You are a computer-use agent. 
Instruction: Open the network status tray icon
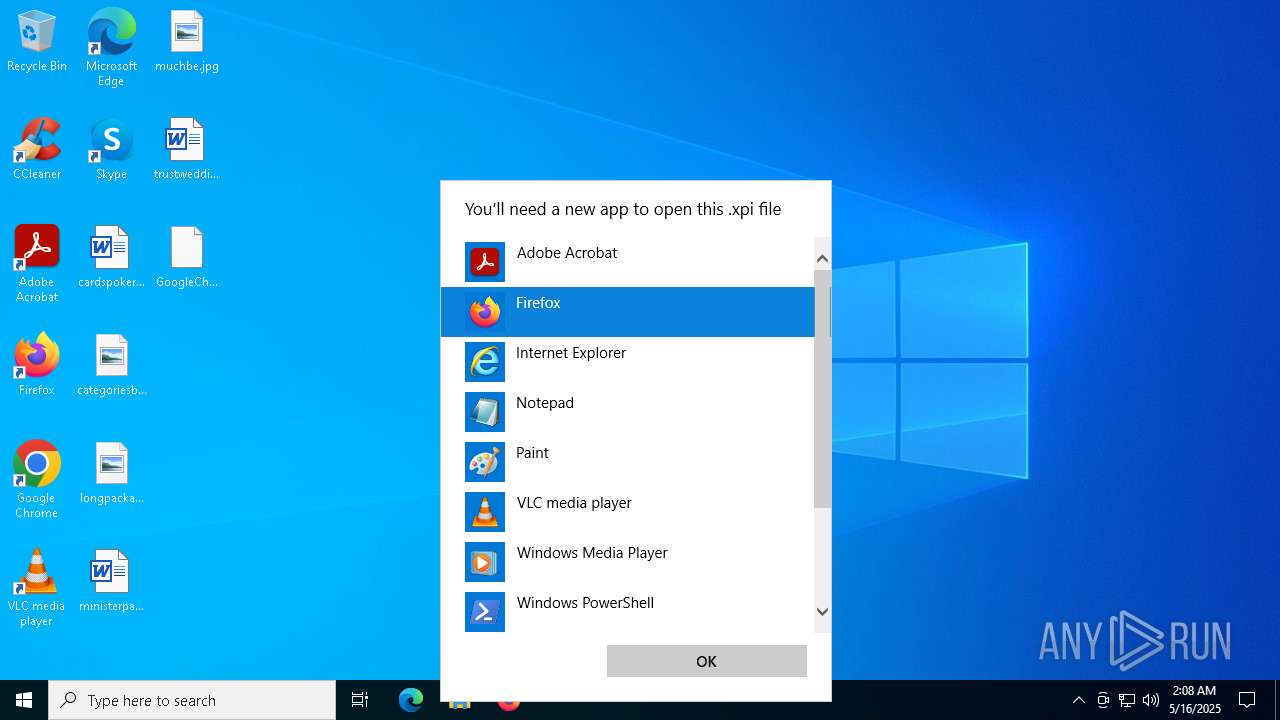(x=1127, y=700)
